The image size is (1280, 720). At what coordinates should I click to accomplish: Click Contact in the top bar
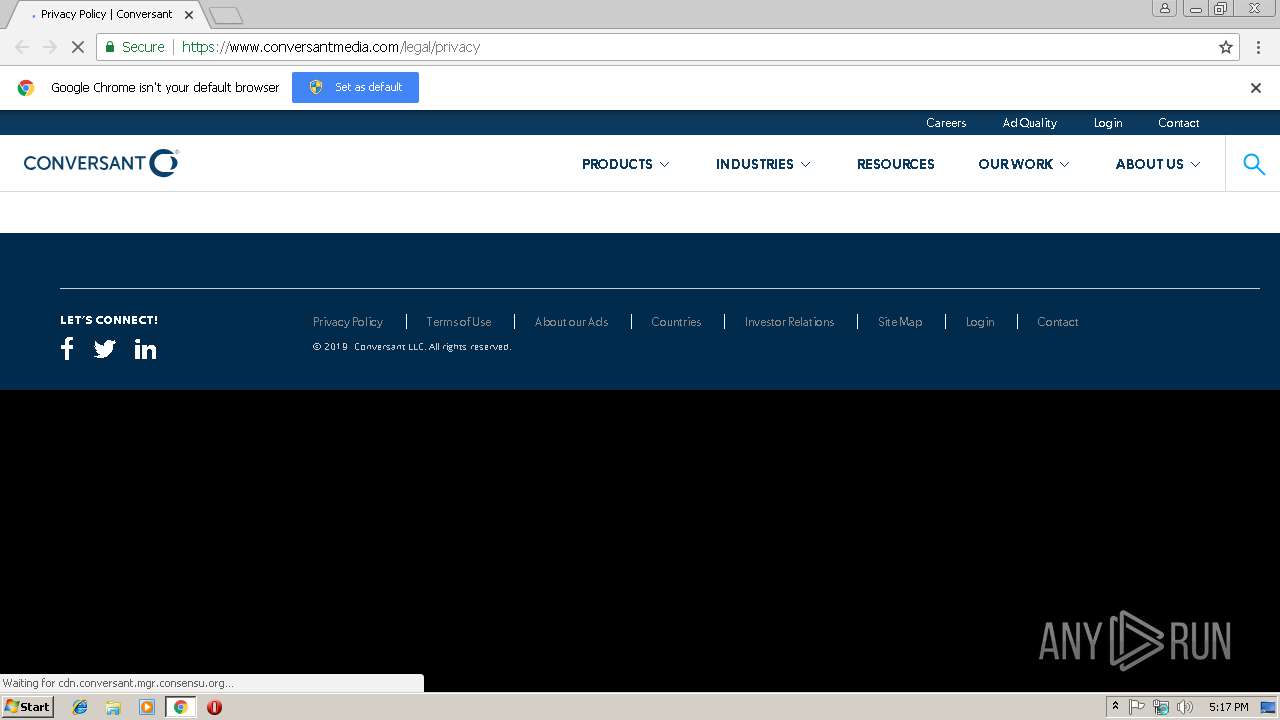click(x=1179, y=123)
